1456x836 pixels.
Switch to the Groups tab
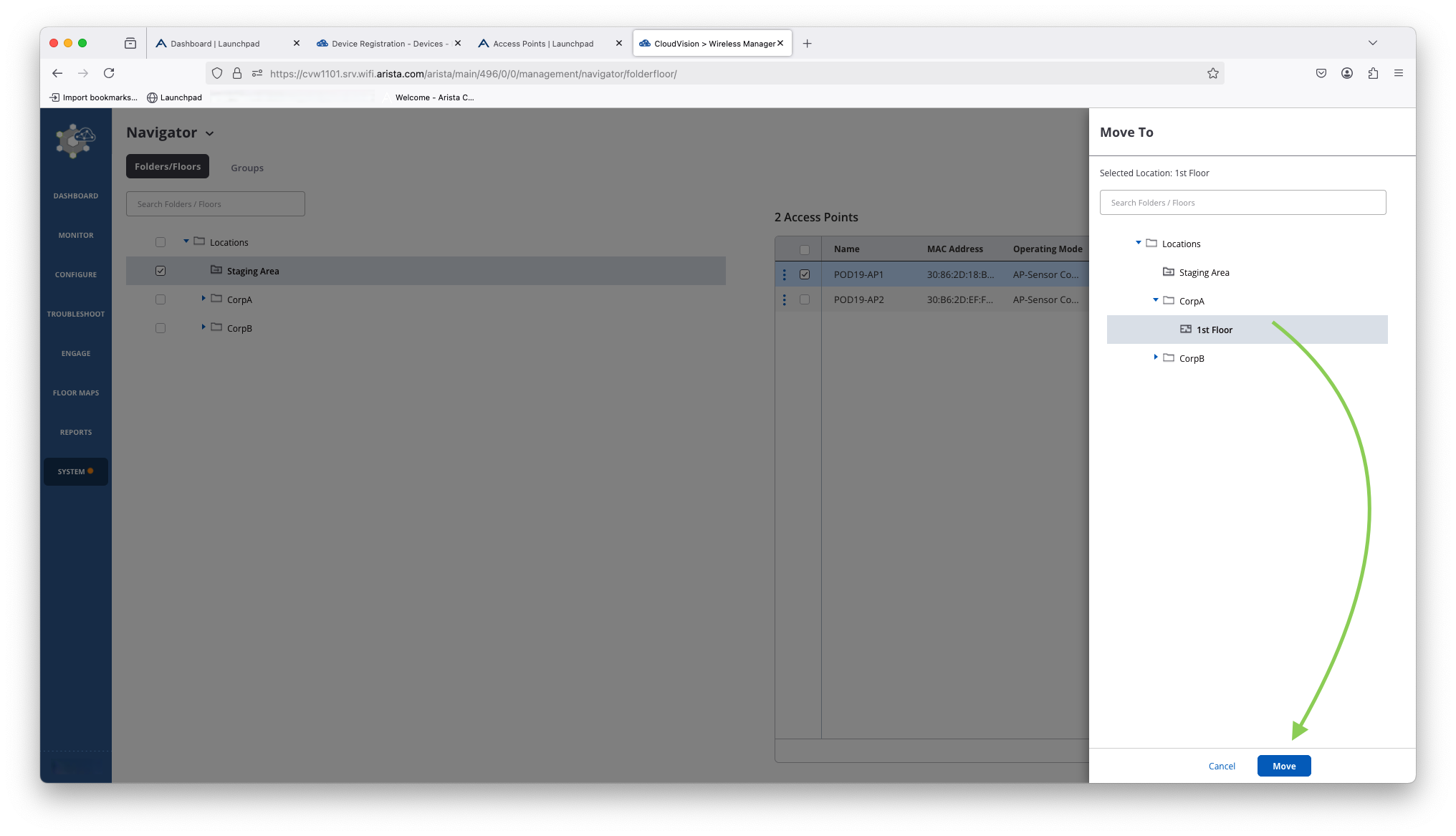tap(246, 168)
